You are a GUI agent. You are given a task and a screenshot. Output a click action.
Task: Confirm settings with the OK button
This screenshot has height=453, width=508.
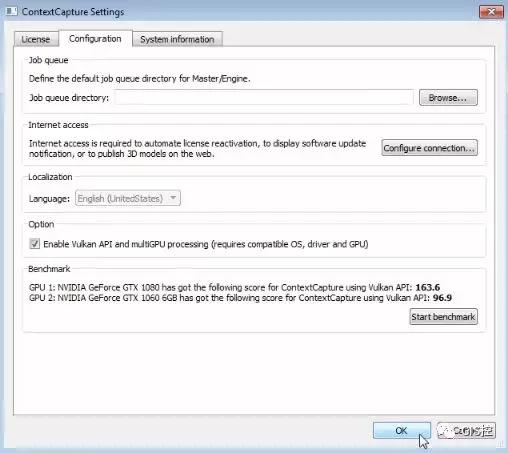point(402,431)
